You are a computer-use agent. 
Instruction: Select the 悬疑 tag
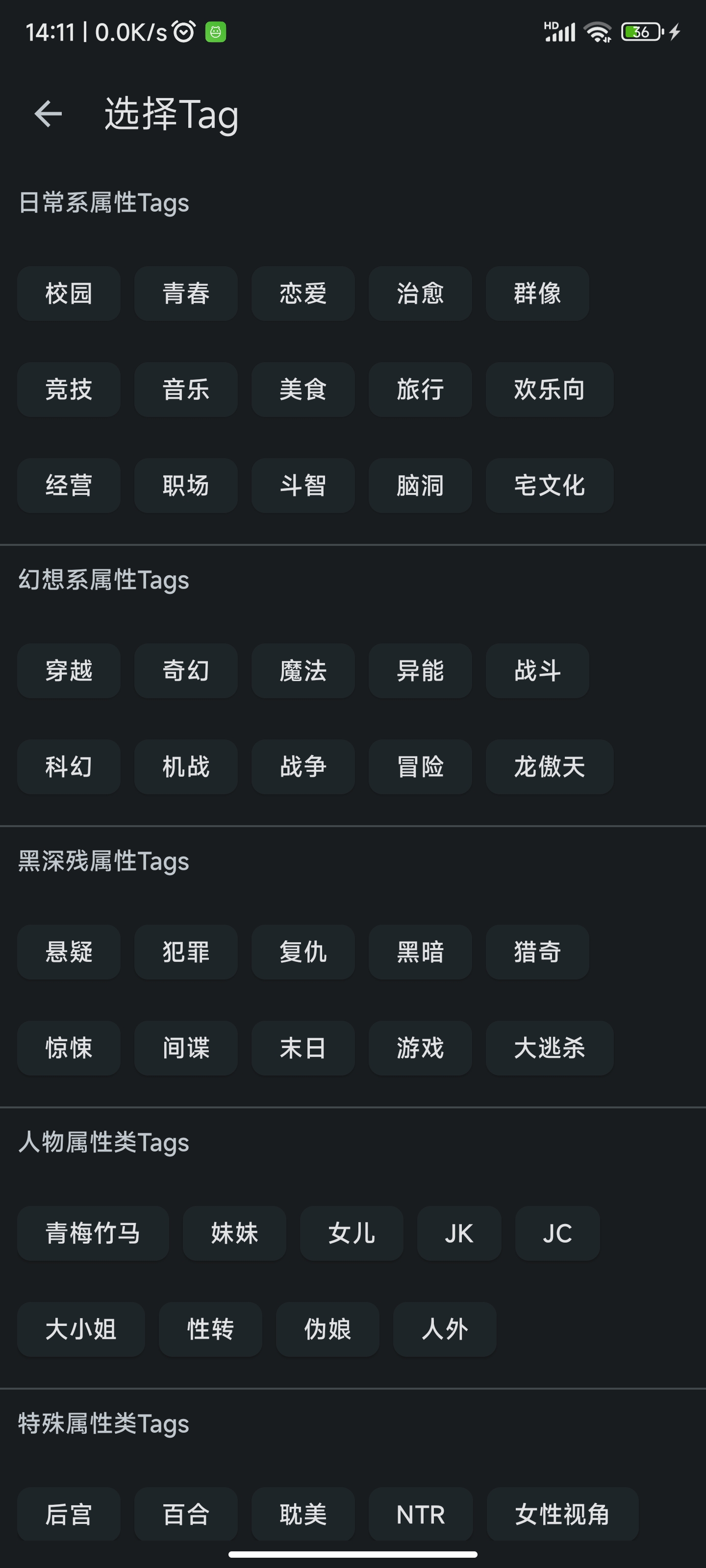(x=69, y=952)
